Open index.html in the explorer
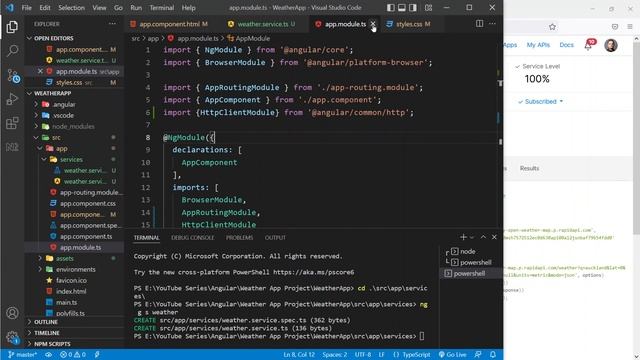This screenshot has width=640, height=360. pos(71,291)
